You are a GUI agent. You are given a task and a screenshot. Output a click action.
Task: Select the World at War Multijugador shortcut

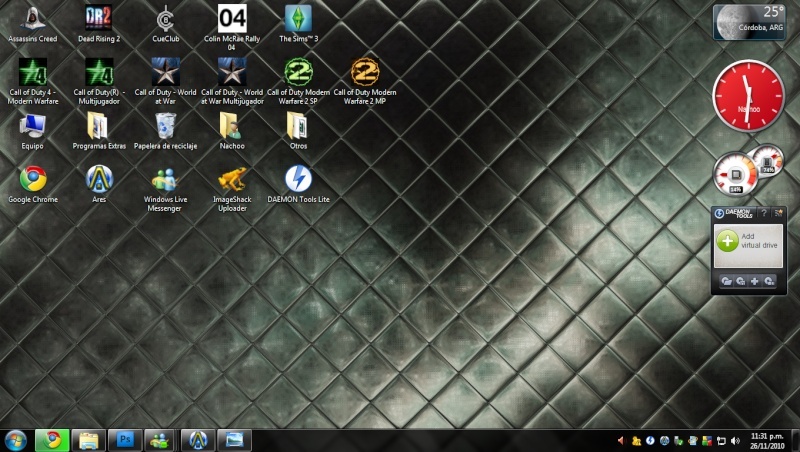pos(232,81)
